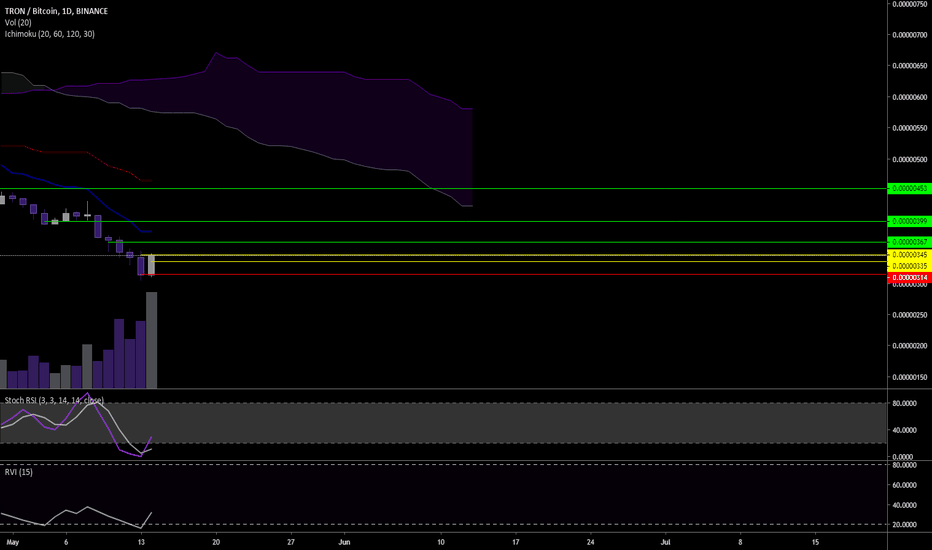Click 0.00000150 on the price axis
Viewport: 932px width, 550px height.
pos(909,377)
